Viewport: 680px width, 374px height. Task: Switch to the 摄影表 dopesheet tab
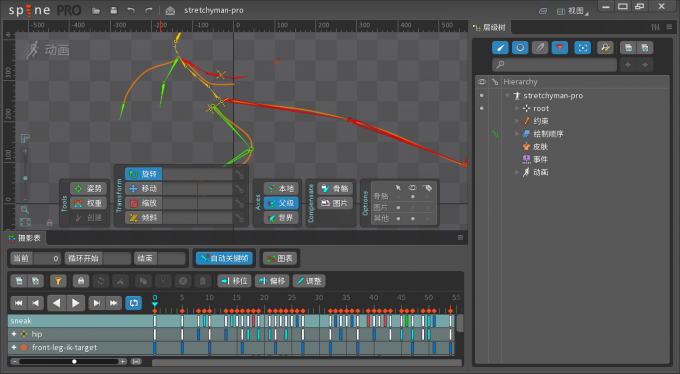click(x=25, y=238)
